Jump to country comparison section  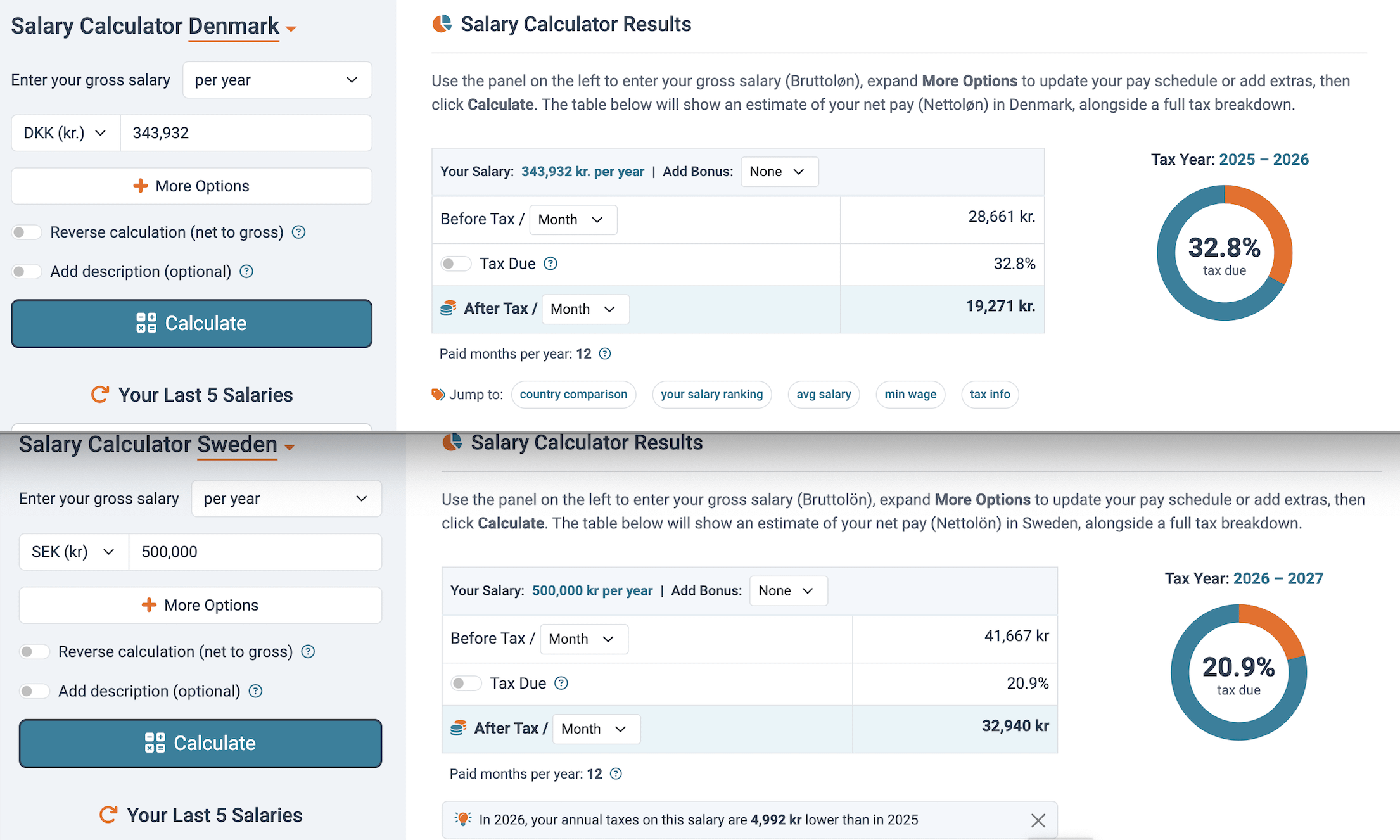573,394
